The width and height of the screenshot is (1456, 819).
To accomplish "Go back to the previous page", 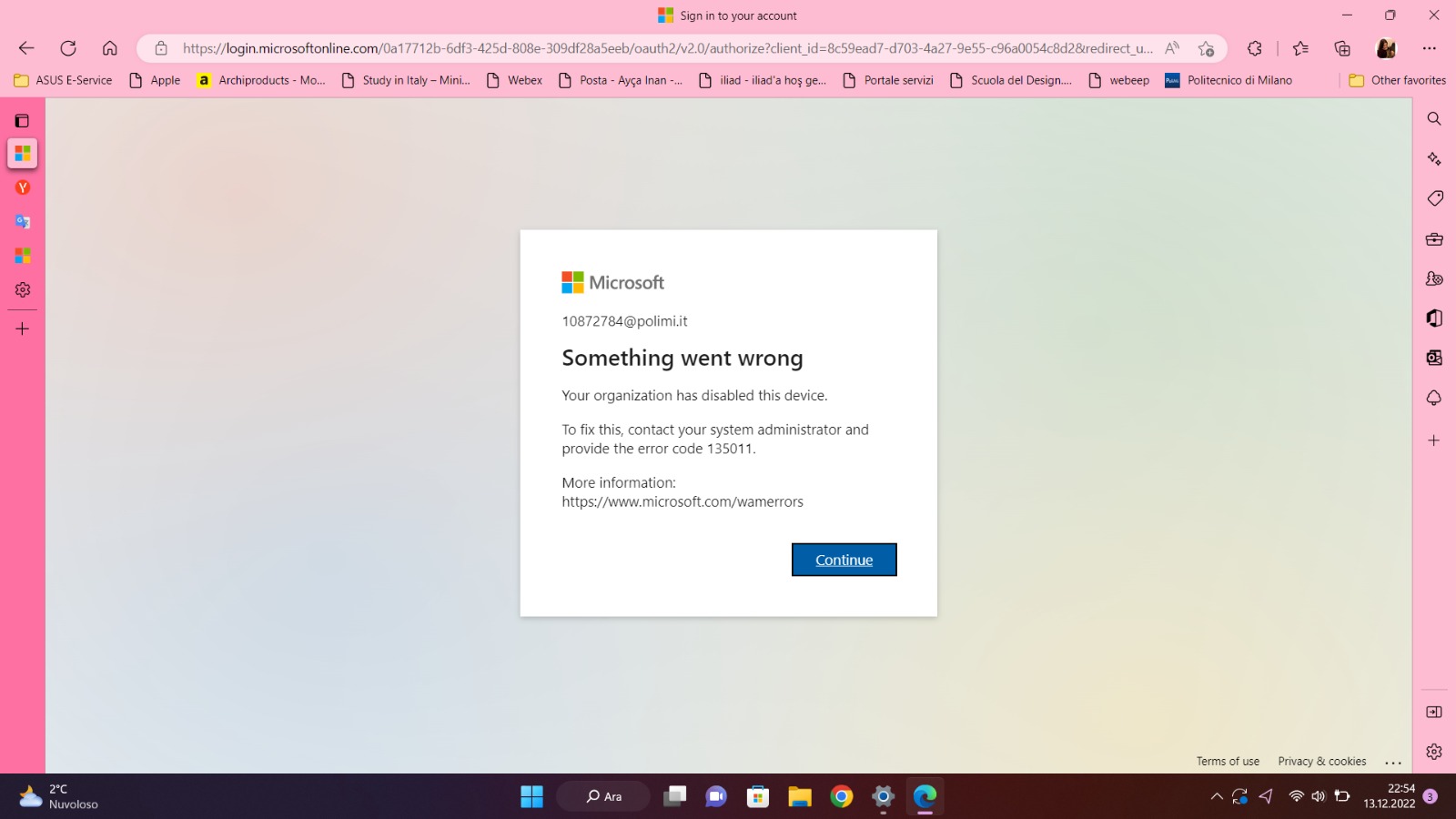I will (x=26, y=48).
